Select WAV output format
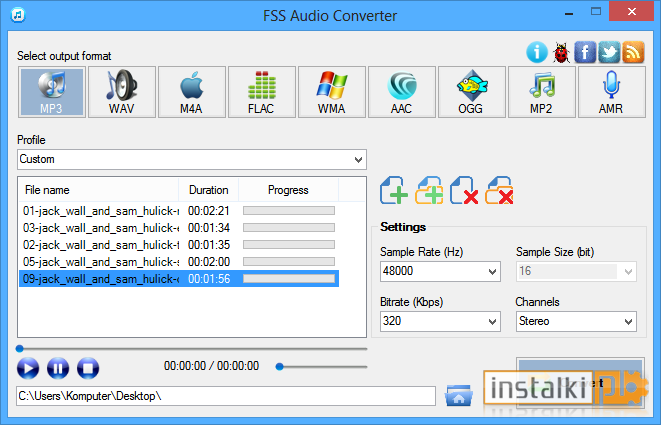Viewport: 661px width, 425px height. click(x=121, y=92)
